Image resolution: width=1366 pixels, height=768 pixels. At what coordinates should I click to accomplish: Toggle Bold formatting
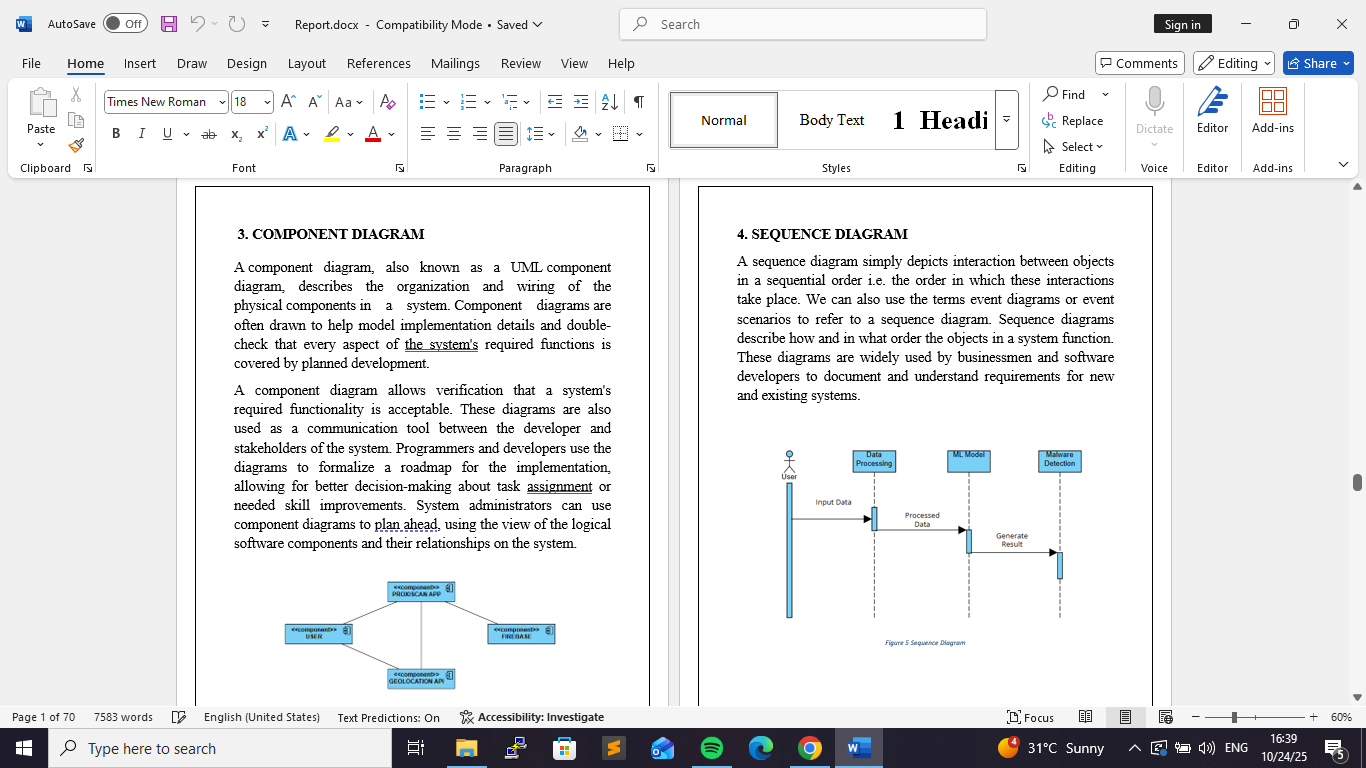click(116, 134)
